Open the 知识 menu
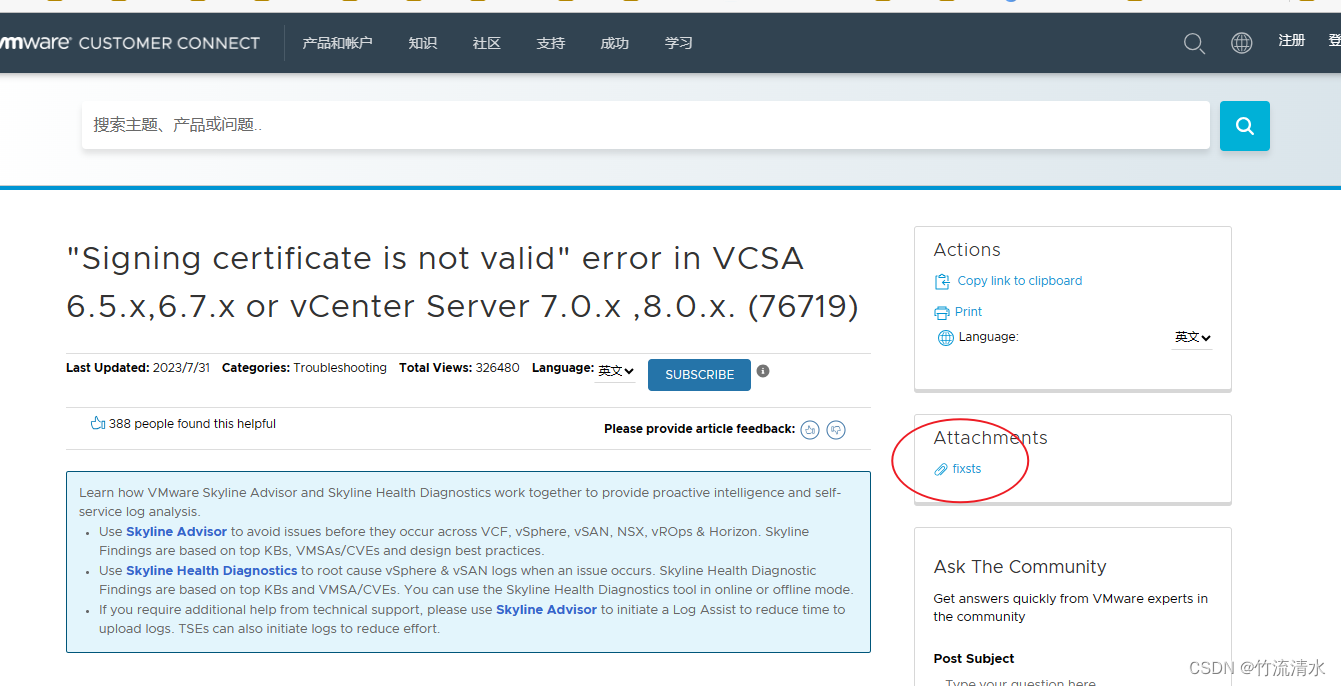This screenshot has height=686, width=1341. coord(423,43)
